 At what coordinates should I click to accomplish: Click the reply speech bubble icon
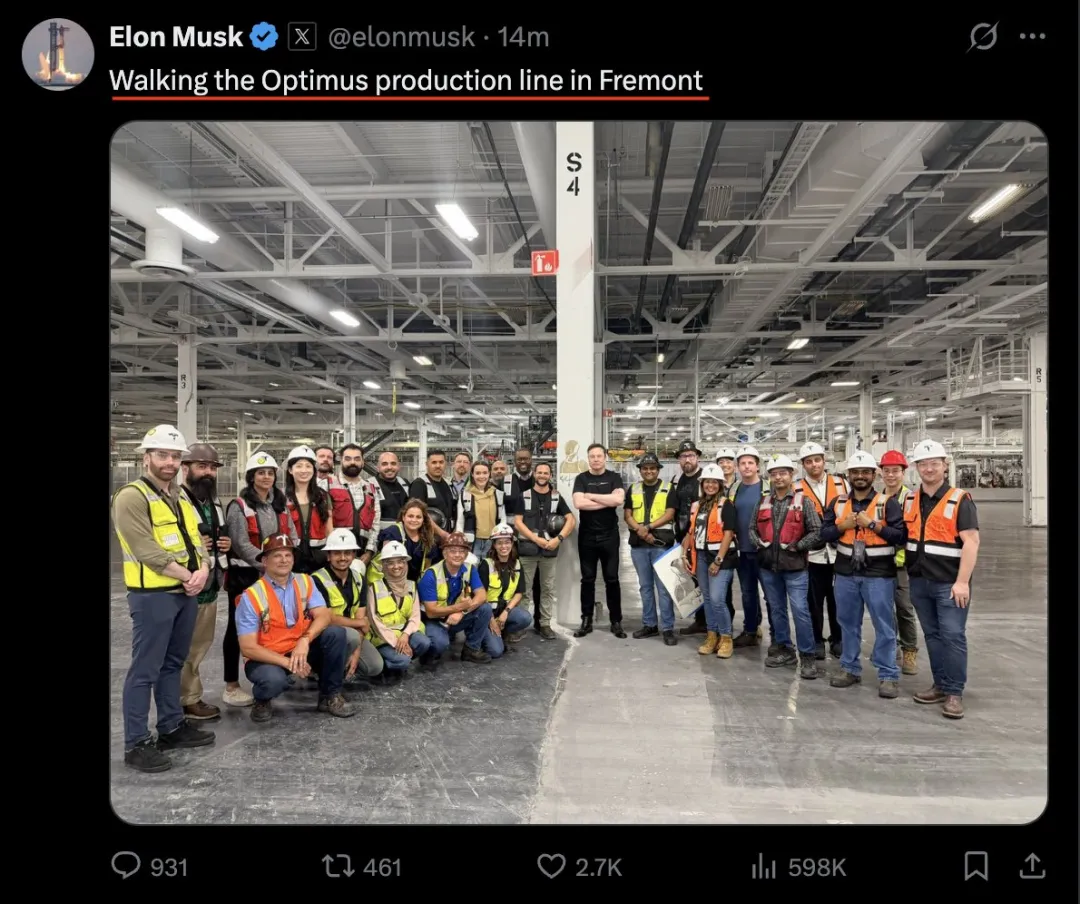point(126,866)
